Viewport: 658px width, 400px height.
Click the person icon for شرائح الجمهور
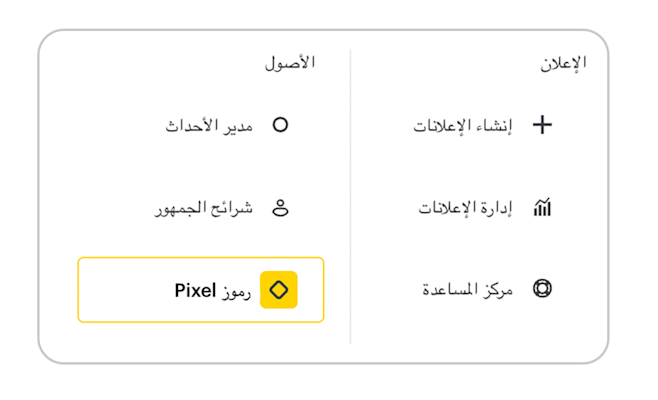(280, 208)
